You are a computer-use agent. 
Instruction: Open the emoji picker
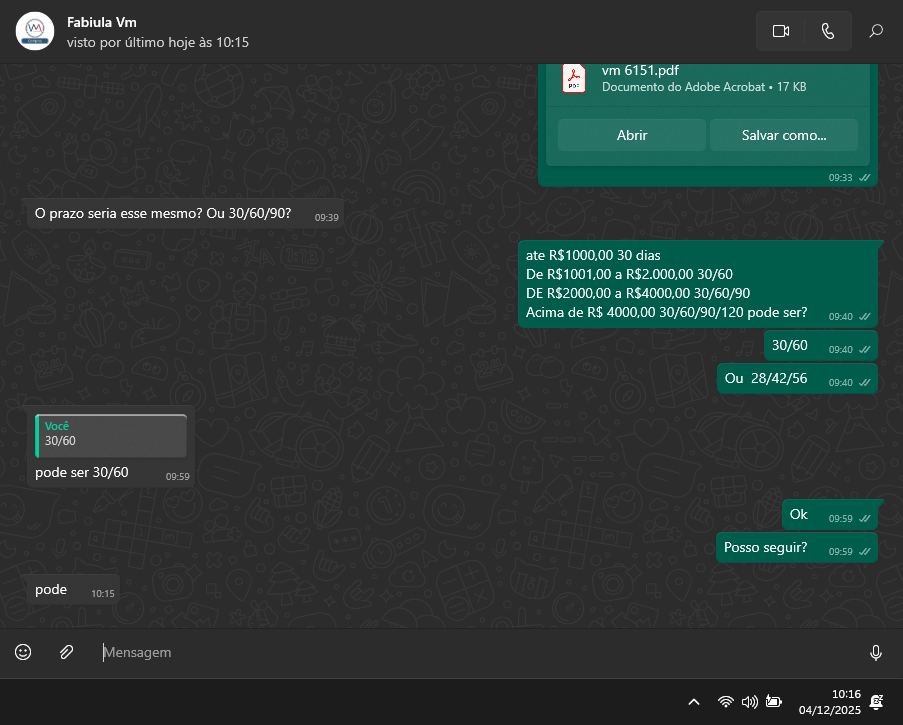[23, 652]
